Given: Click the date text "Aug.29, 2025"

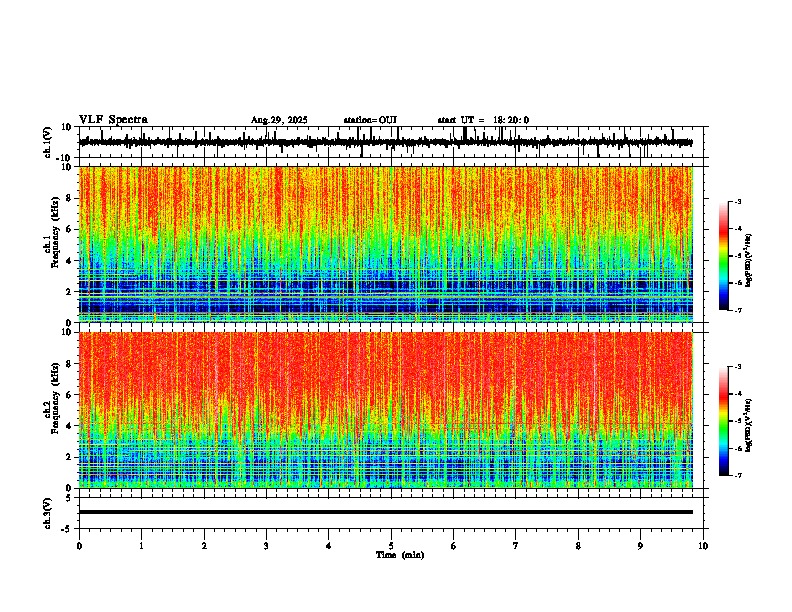Looking at the screenshot, I should coord(279,120).
